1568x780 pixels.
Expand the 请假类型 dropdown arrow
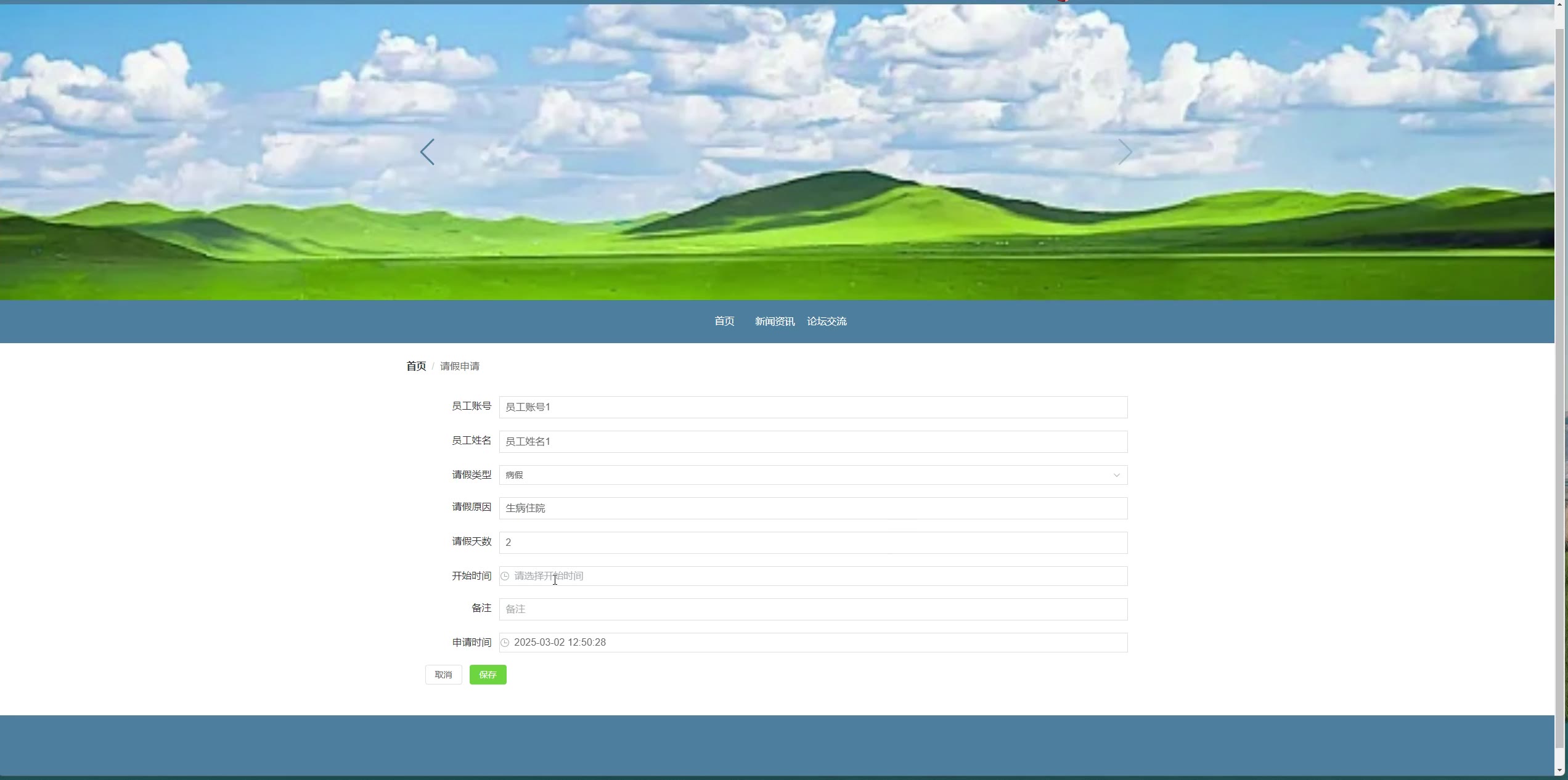pyautogui.click(x=1116, y=475)
